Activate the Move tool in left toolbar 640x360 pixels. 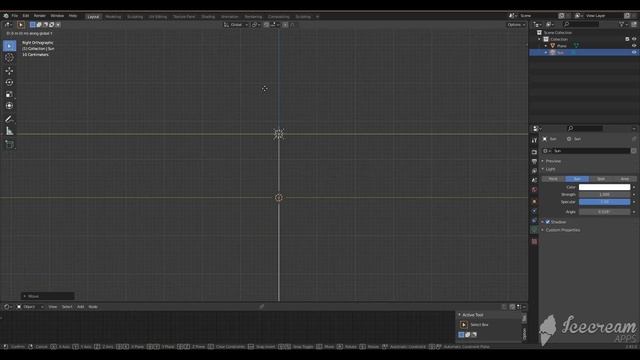pos(9,71)
